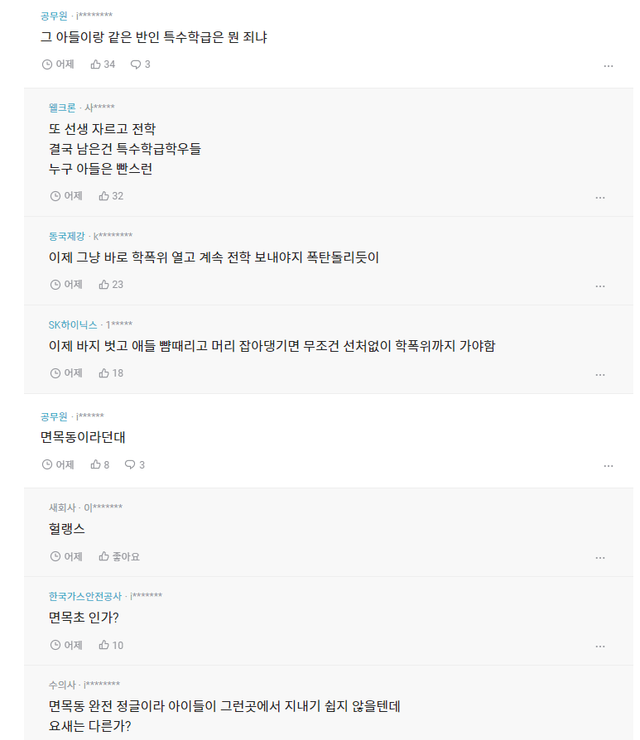This screenshot has height=740, width=640.
Task: Open more options for the top 공무원 comment
Action: click(x=608, y=66)
